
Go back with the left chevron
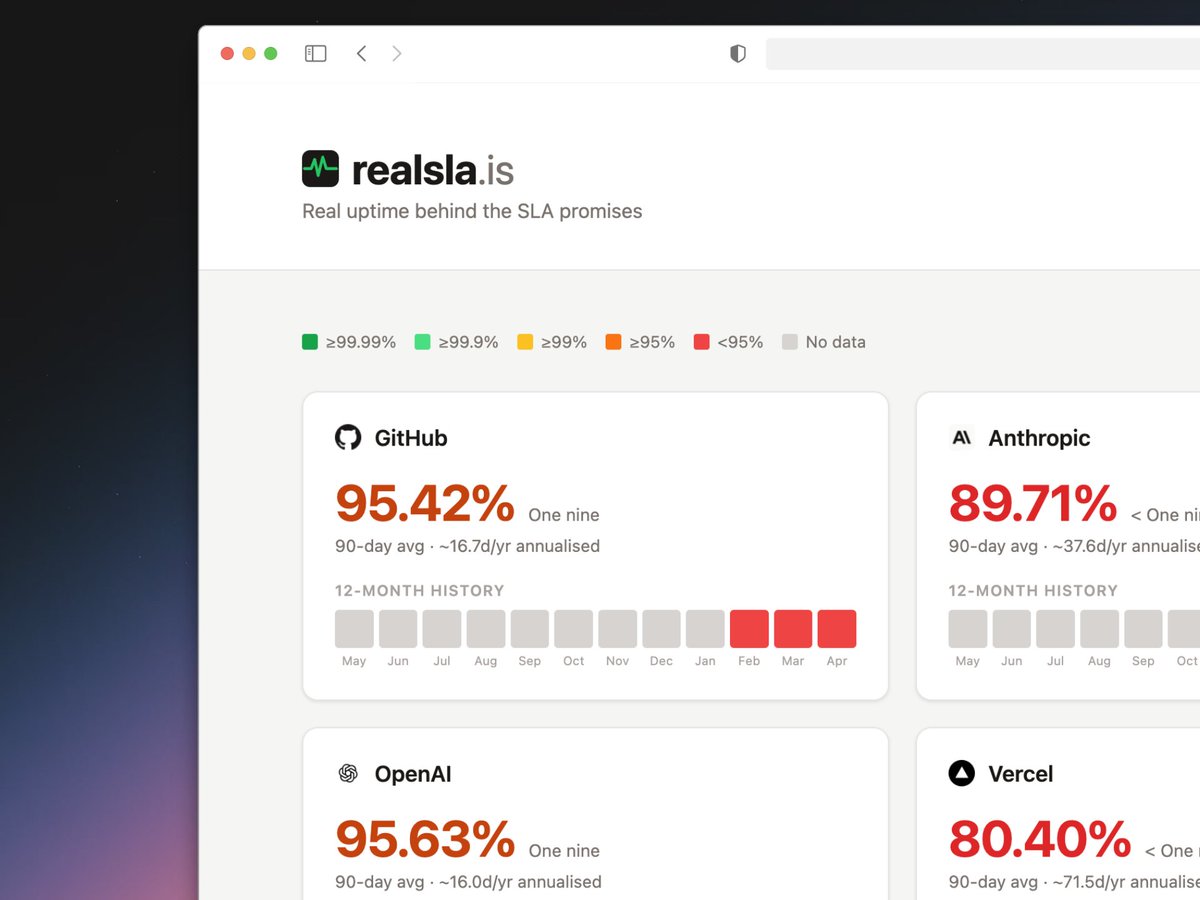(x=361, y=54)
